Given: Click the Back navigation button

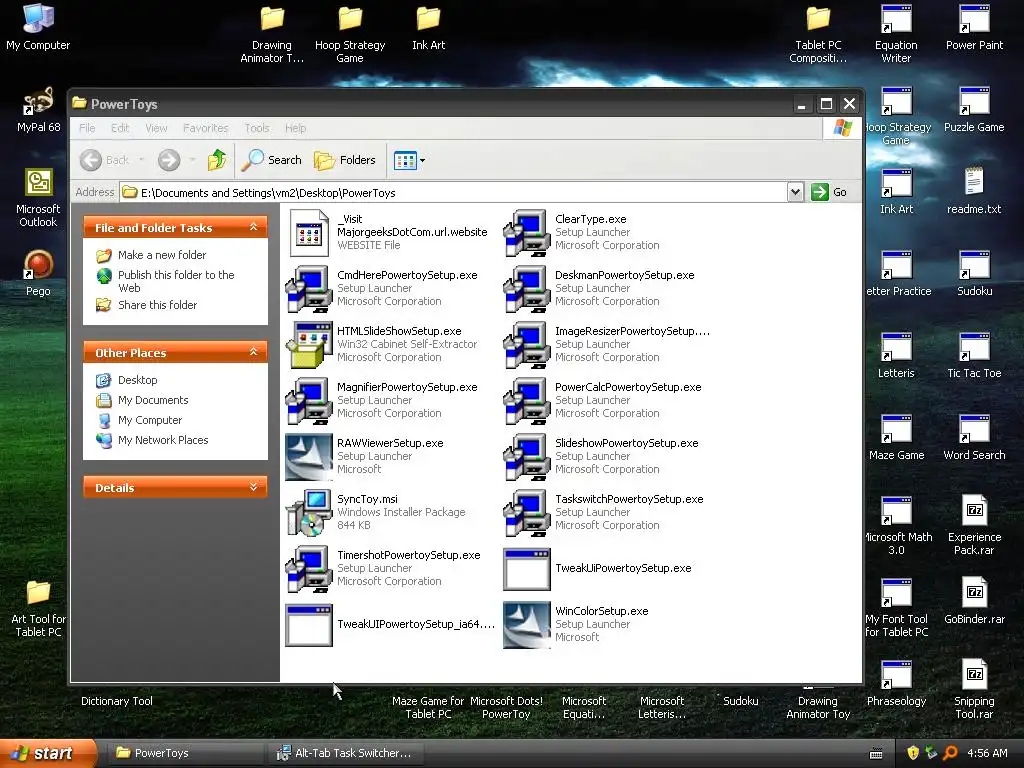Looking at the screenshot, I should pyautogui.click(x=105, y=160).
